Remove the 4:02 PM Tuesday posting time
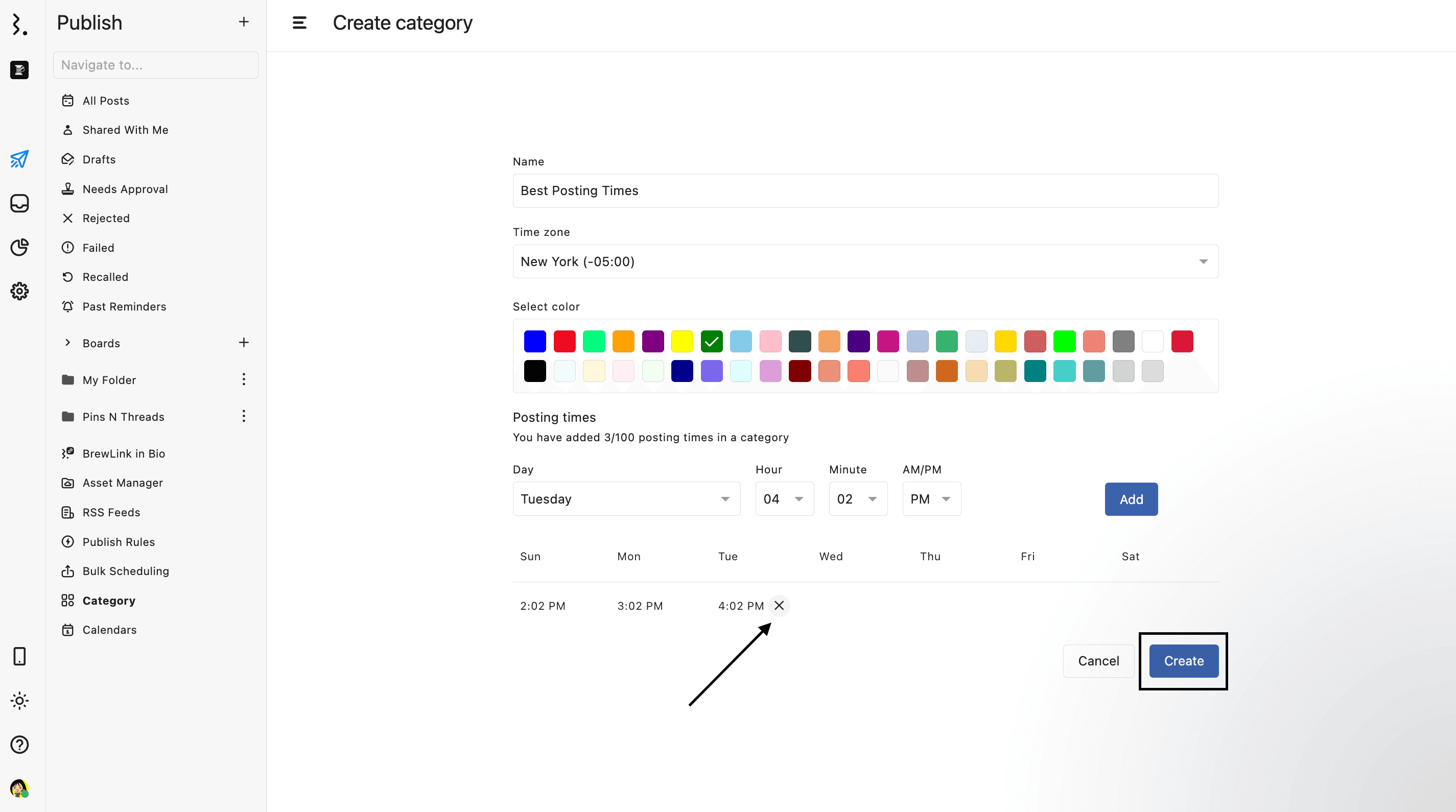Screen dimensions: 1456x812 point(779,606)
